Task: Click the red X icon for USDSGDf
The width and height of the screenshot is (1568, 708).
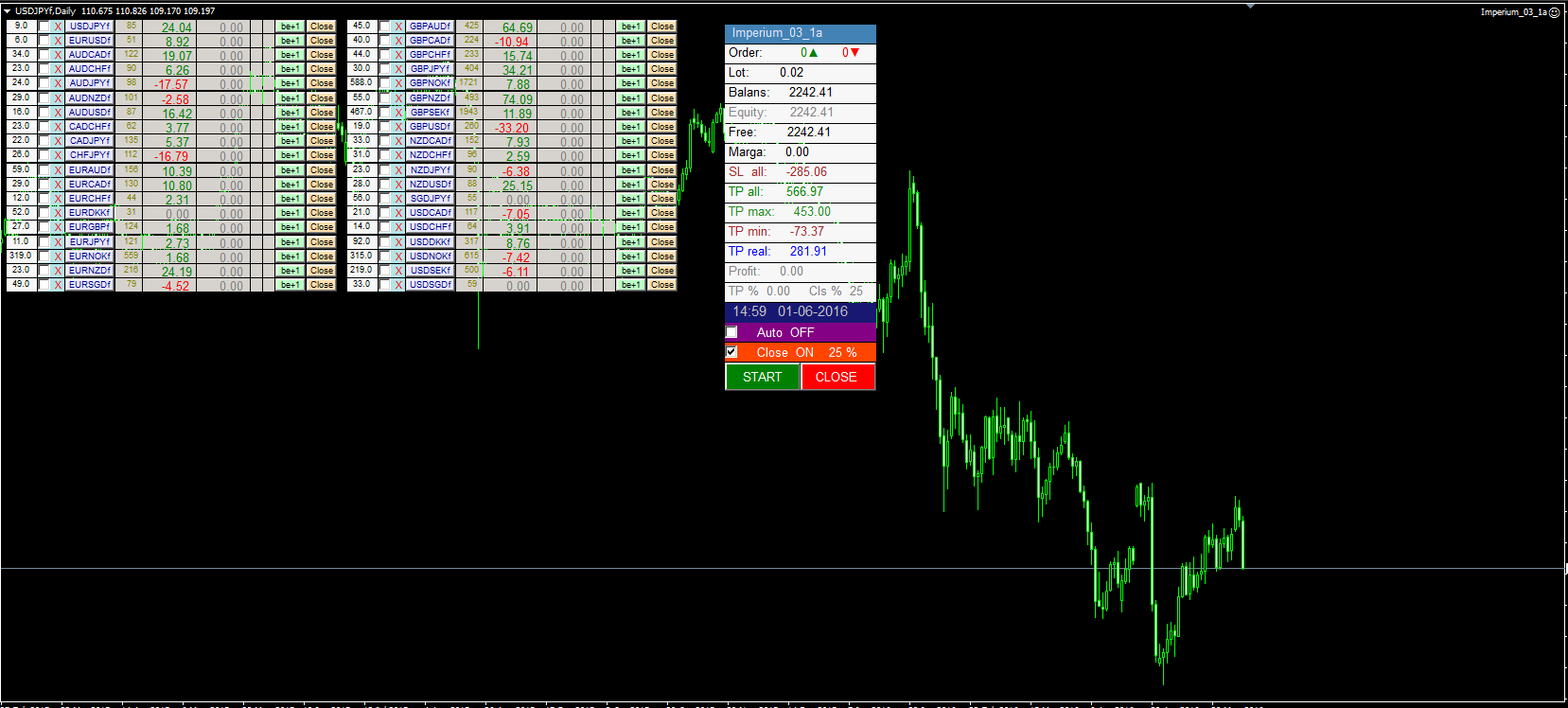Action: click(x=398, y=285)
